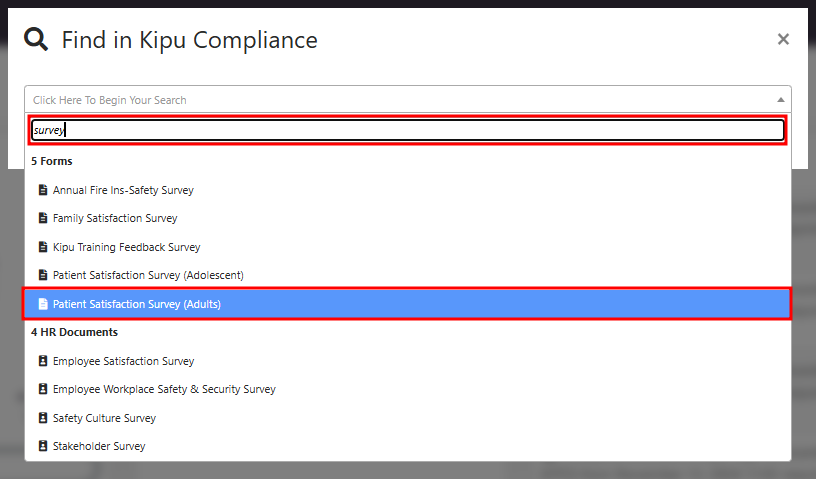This screenshot has width=816, height=479.
Task: Click the Patient Satisfaction Survey (Adolescent) form icon
Action: [x=42, y=275]
